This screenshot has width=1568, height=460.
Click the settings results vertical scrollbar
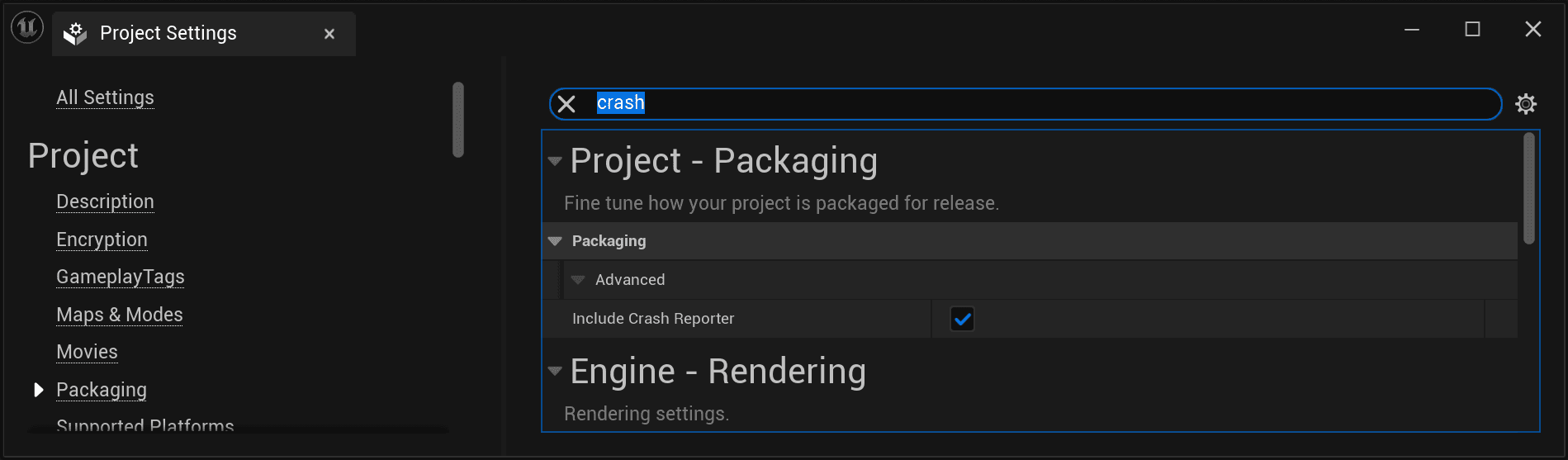pyautogui.click(x=1528, y=188)
